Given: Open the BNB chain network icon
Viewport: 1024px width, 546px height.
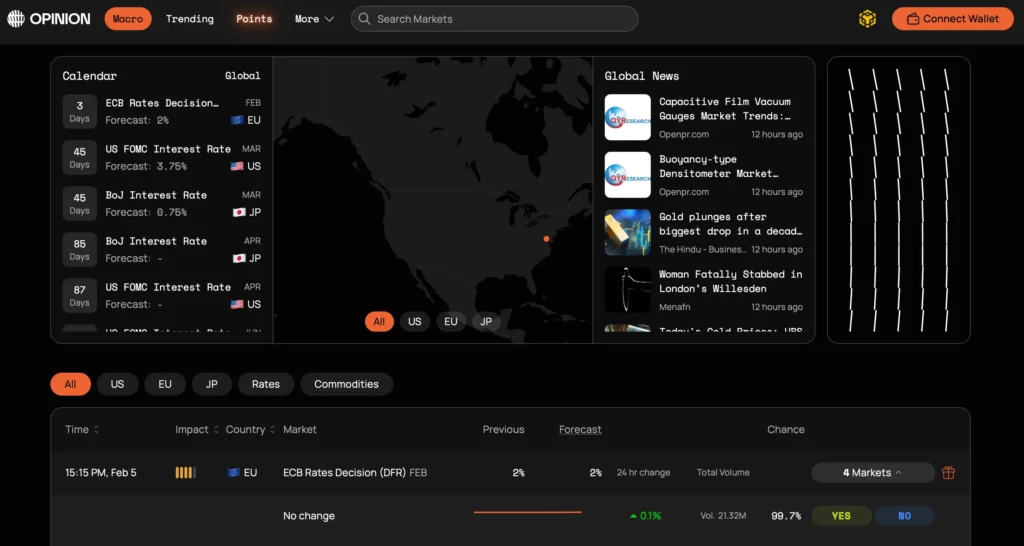Looking at the screenshot, I should point(867,19).
